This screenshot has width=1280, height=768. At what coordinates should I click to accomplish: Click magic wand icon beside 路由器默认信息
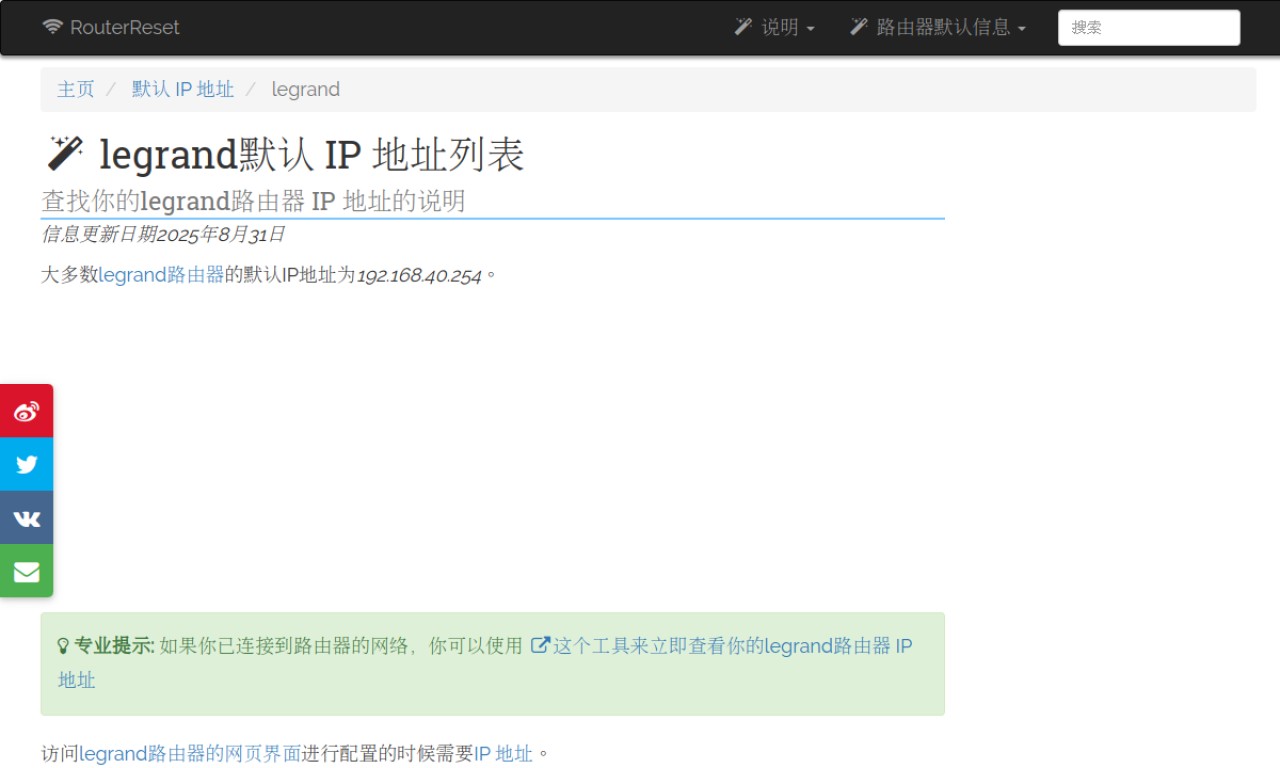pos(858,27)
